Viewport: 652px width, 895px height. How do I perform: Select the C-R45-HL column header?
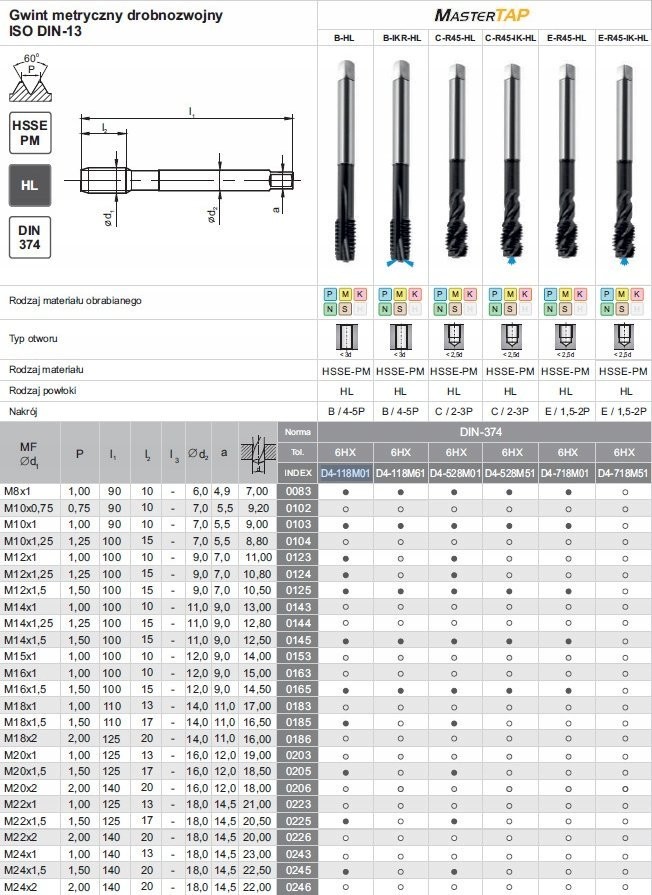455,38
